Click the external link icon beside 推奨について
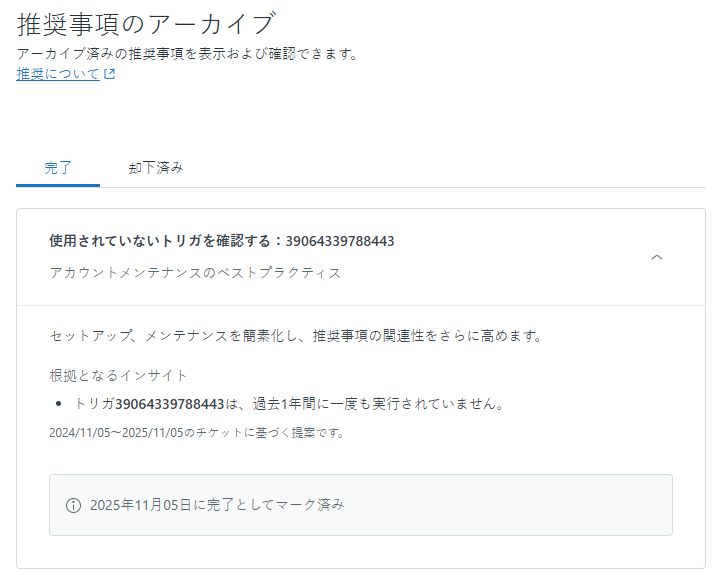This screenshot has width=713, height=579. tap(110, 74)
